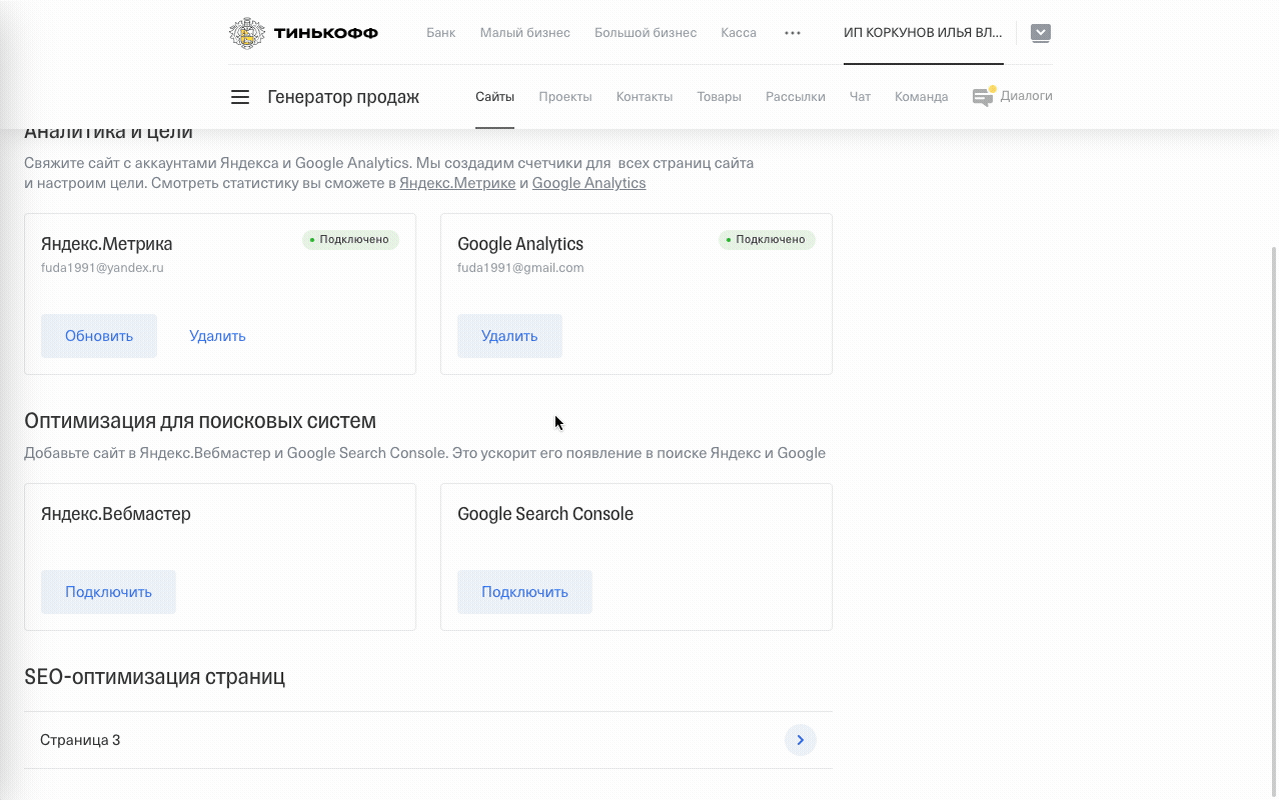
Task: Click Обновить for Яндекс.Метрика
Action: pyautogui.click(x=99, y=336)
